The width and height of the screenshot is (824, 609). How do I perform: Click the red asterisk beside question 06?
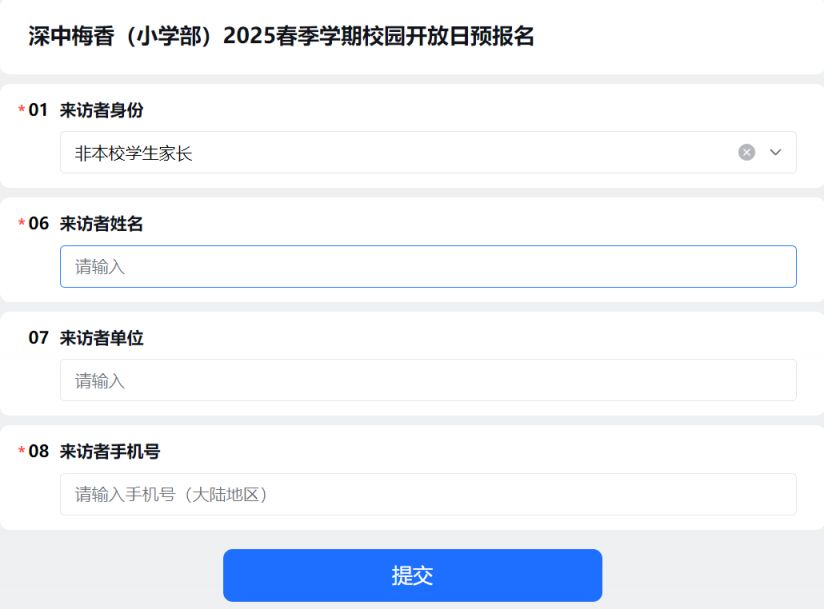(22, 223)
